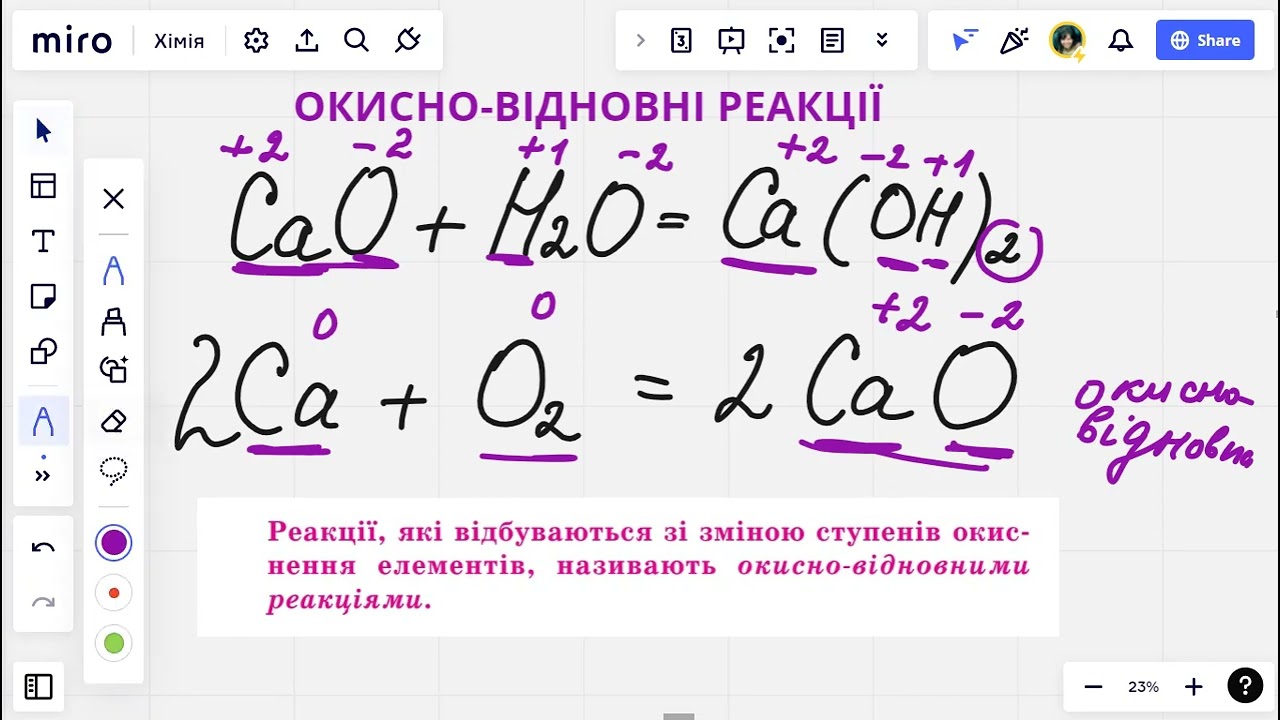
Task: Click the title ОКИСНО-ВІДНОВНІ РЕАКЦІЇ
Action: (x=588, y=107)
